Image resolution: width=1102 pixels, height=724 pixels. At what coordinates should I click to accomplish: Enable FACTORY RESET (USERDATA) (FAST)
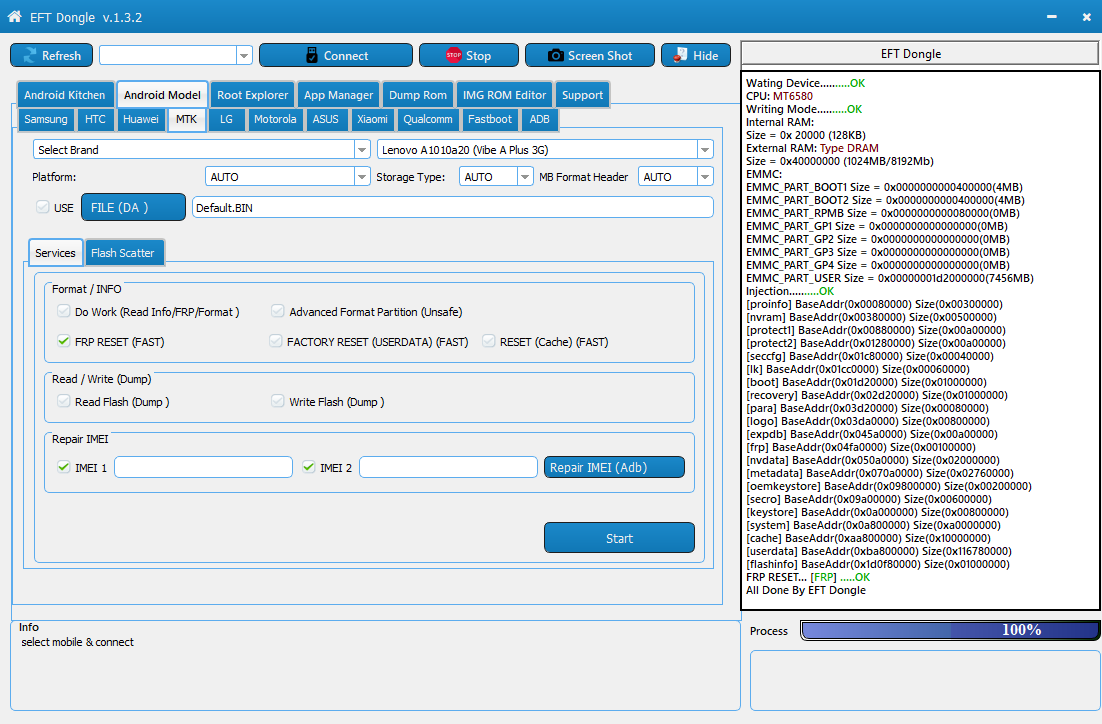click(x=276, y=342)
